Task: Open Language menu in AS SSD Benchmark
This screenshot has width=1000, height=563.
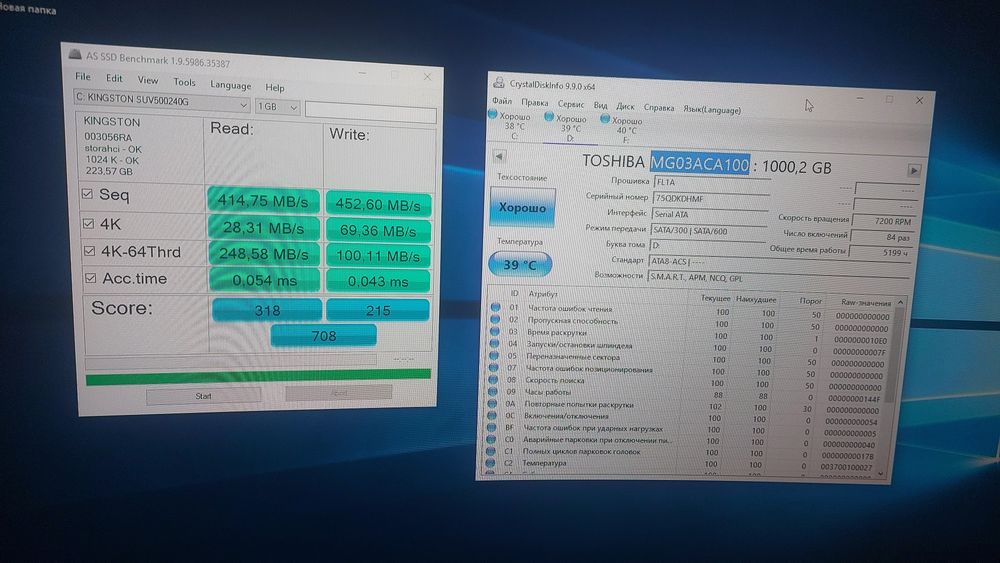Action: [230, 85]
